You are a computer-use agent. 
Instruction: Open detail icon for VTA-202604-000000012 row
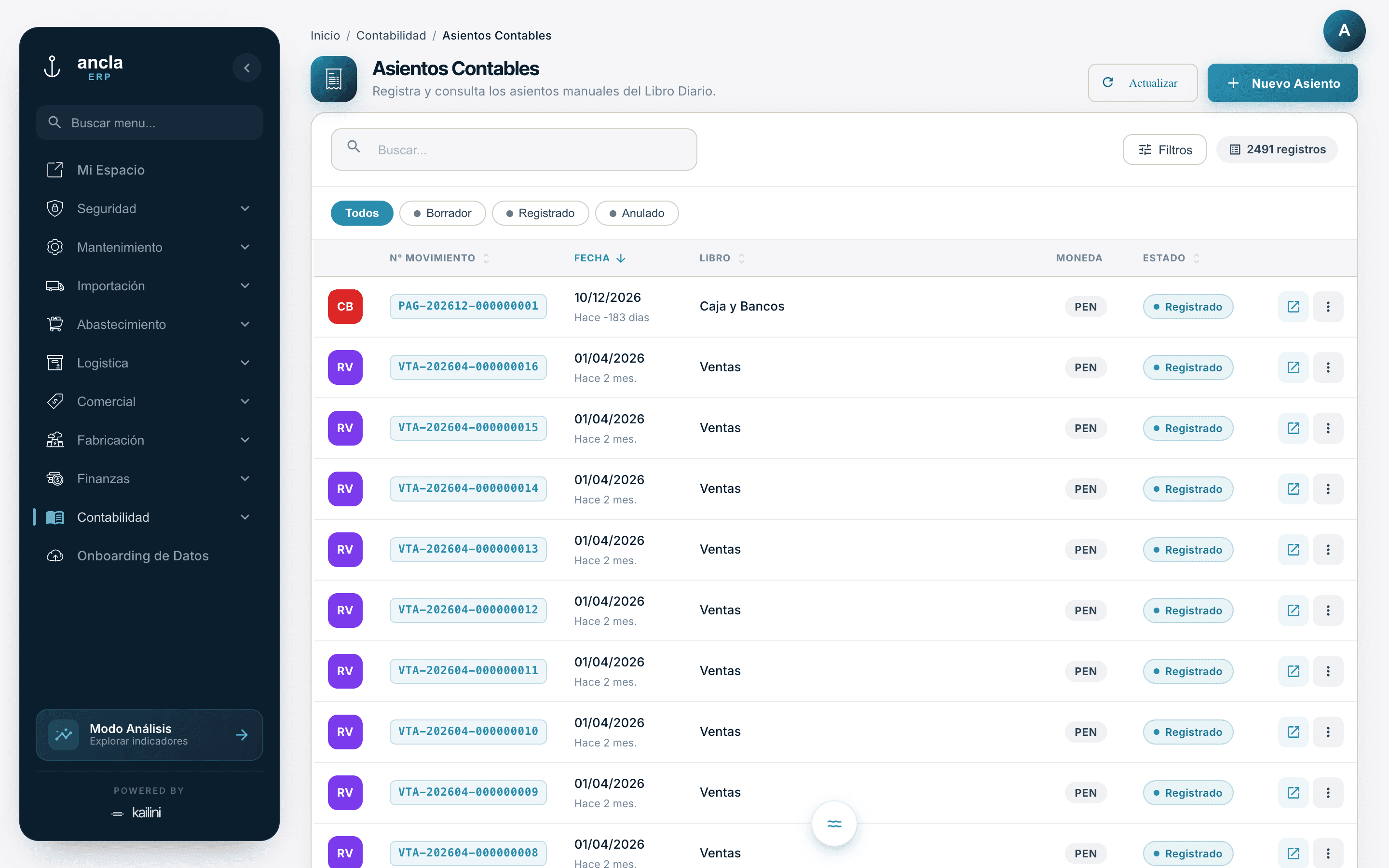1293,610
